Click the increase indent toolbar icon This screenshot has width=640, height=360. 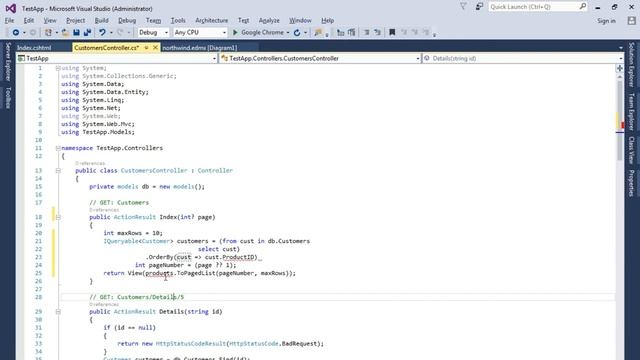pos(351,33)
